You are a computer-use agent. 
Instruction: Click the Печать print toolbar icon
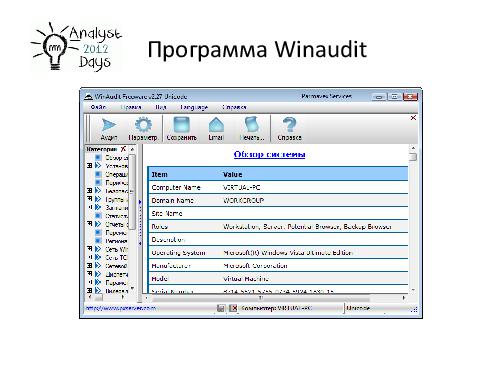[252, 129]
